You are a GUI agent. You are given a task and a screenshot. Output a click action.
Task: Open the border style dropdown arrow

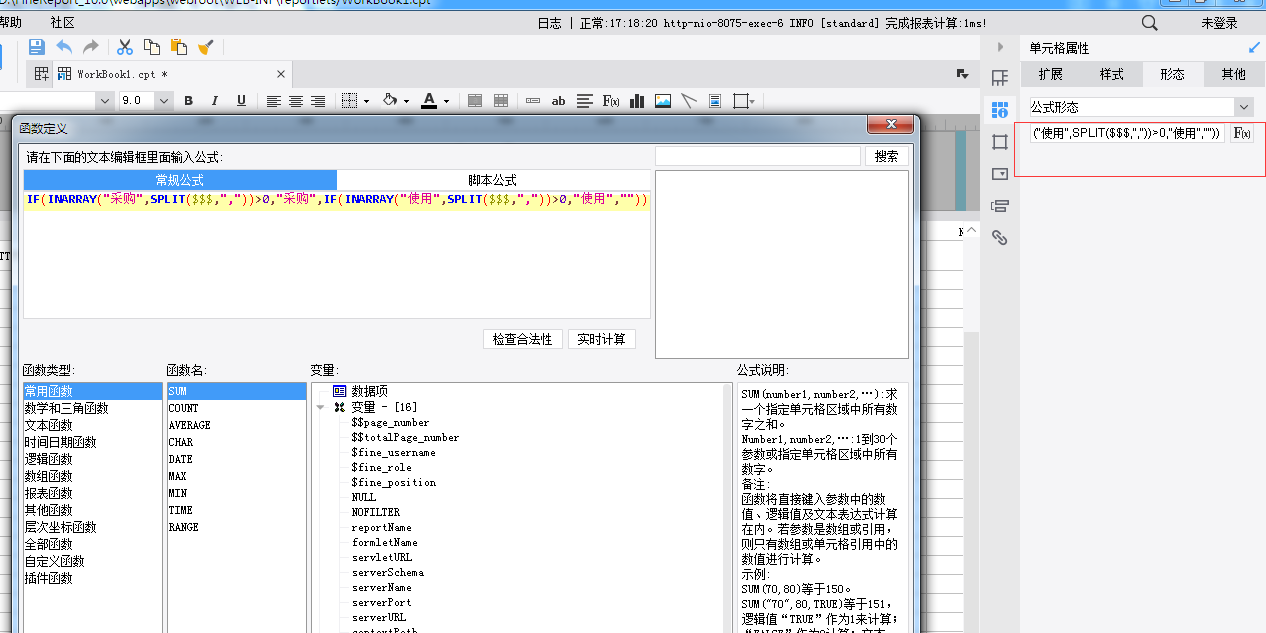click(366, 101)
